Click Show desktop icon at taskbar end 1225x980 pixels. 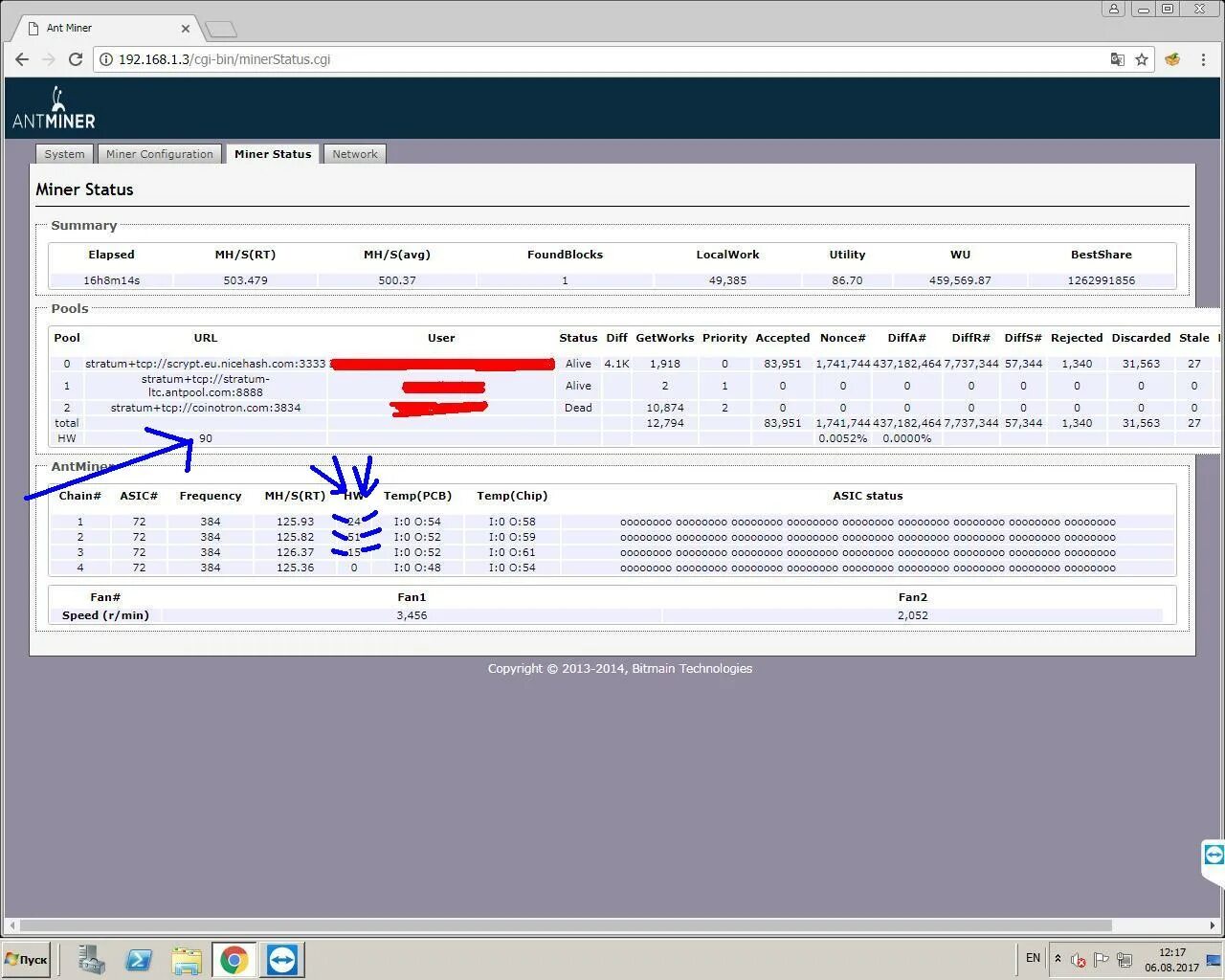coord(1214,960)
